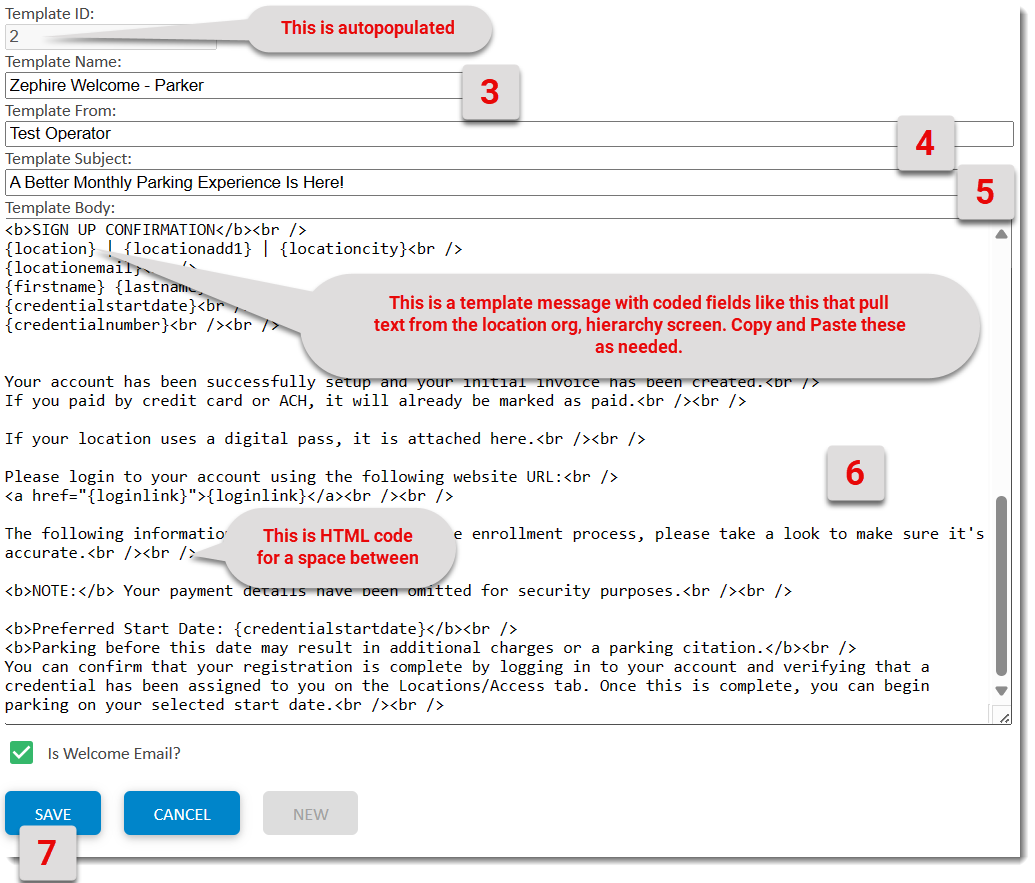The width and height of the screenshot is (1035, 883).
Task: Click the body scrollbar down arrow
Action: tap(1001, 691)
